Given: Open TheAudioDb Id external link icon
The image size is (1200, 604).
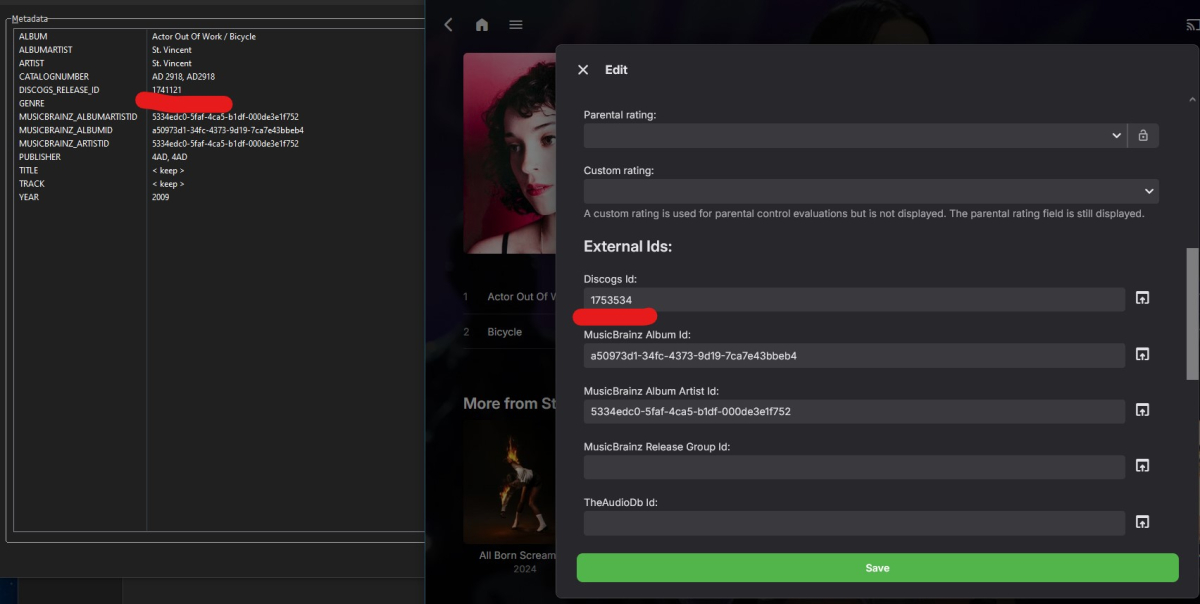Looking at the screenshot, I should [1142, 521].
